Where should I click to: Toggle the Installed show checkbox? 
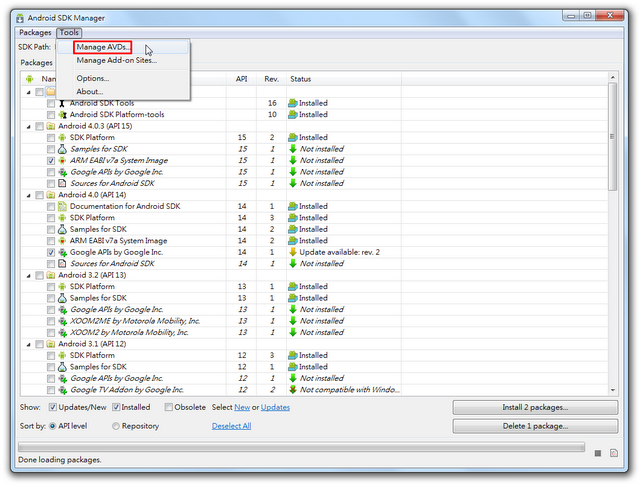click(x=116, y=407)
